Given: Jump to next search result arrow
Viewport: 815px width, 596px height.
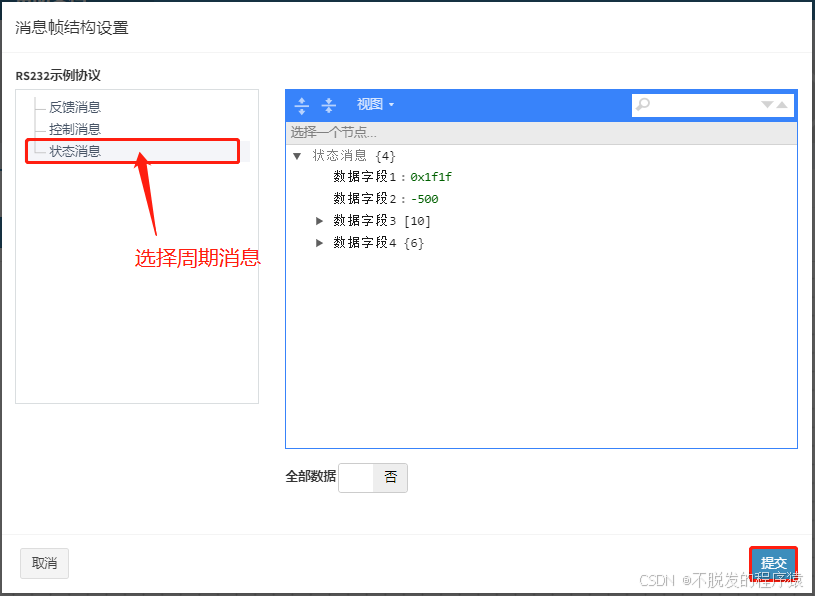Looking at the screenshot, I should [x=767, y=105].
